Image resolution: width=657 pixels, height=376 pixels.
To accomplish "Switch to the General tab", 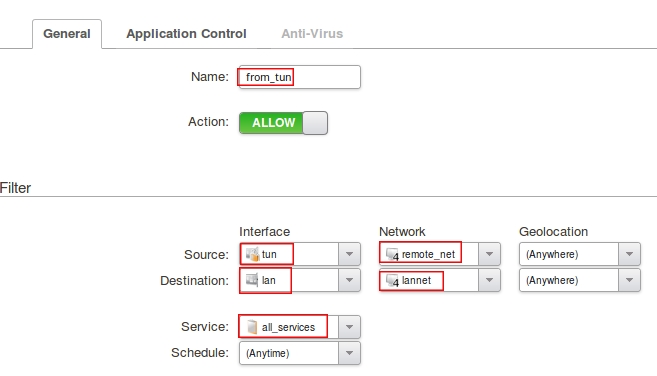I will [67, 34].
